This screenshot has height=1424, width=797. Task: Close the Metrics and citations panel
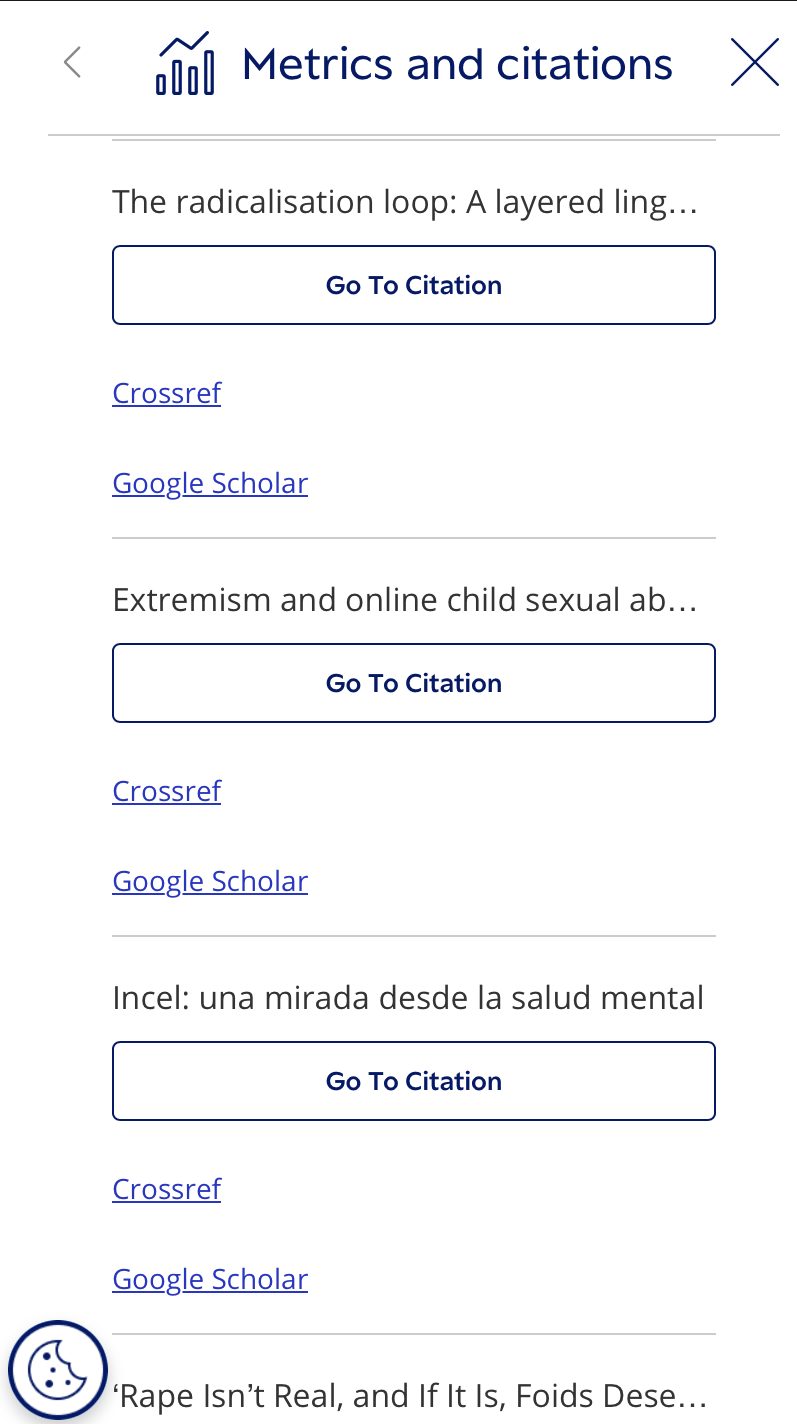755,62
